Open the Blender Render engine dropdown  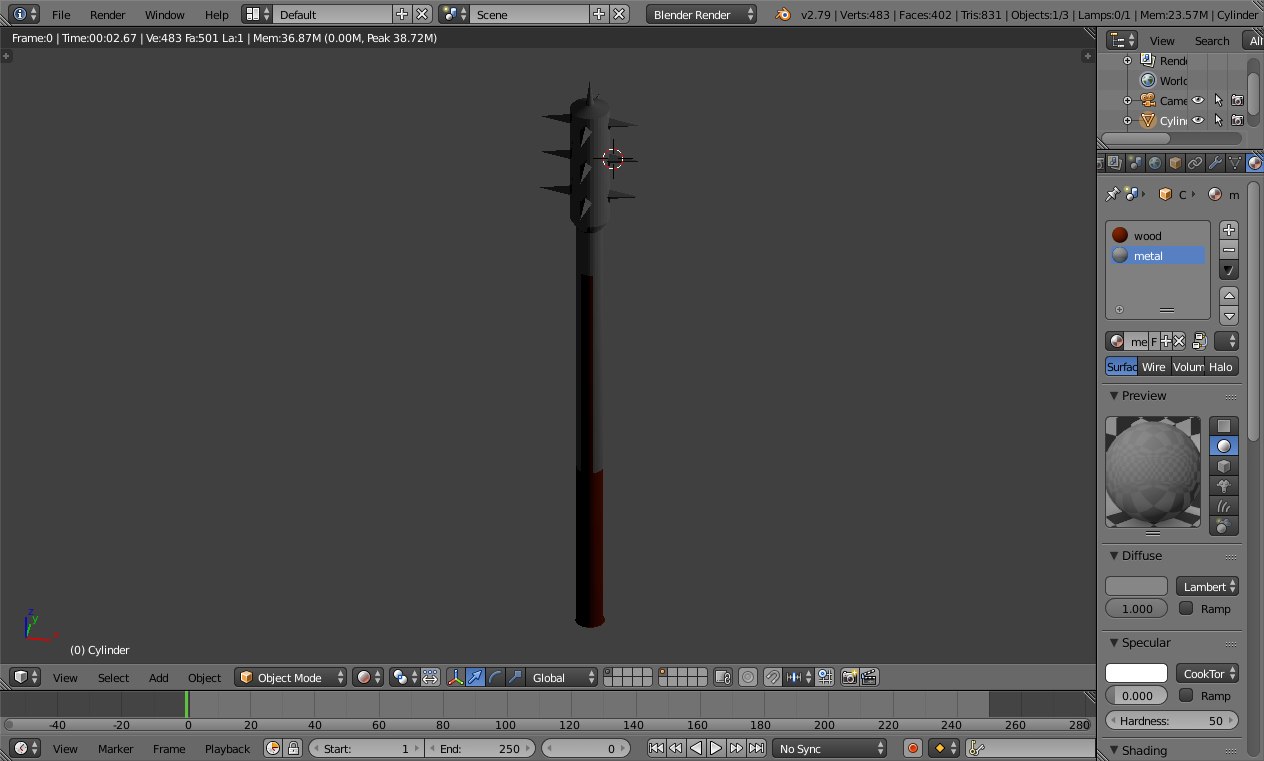701,14
